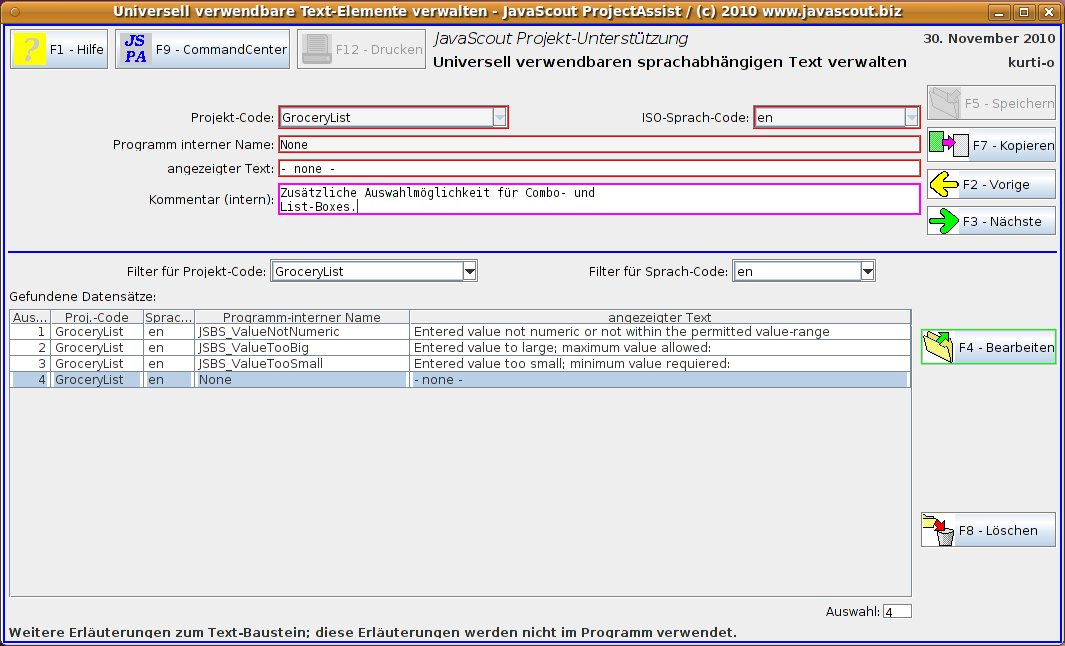1065x646 pixels.
Task: Select the JSBS_ValueNotNumeric row
Action: pyautogui.click(x=300, y=331)
